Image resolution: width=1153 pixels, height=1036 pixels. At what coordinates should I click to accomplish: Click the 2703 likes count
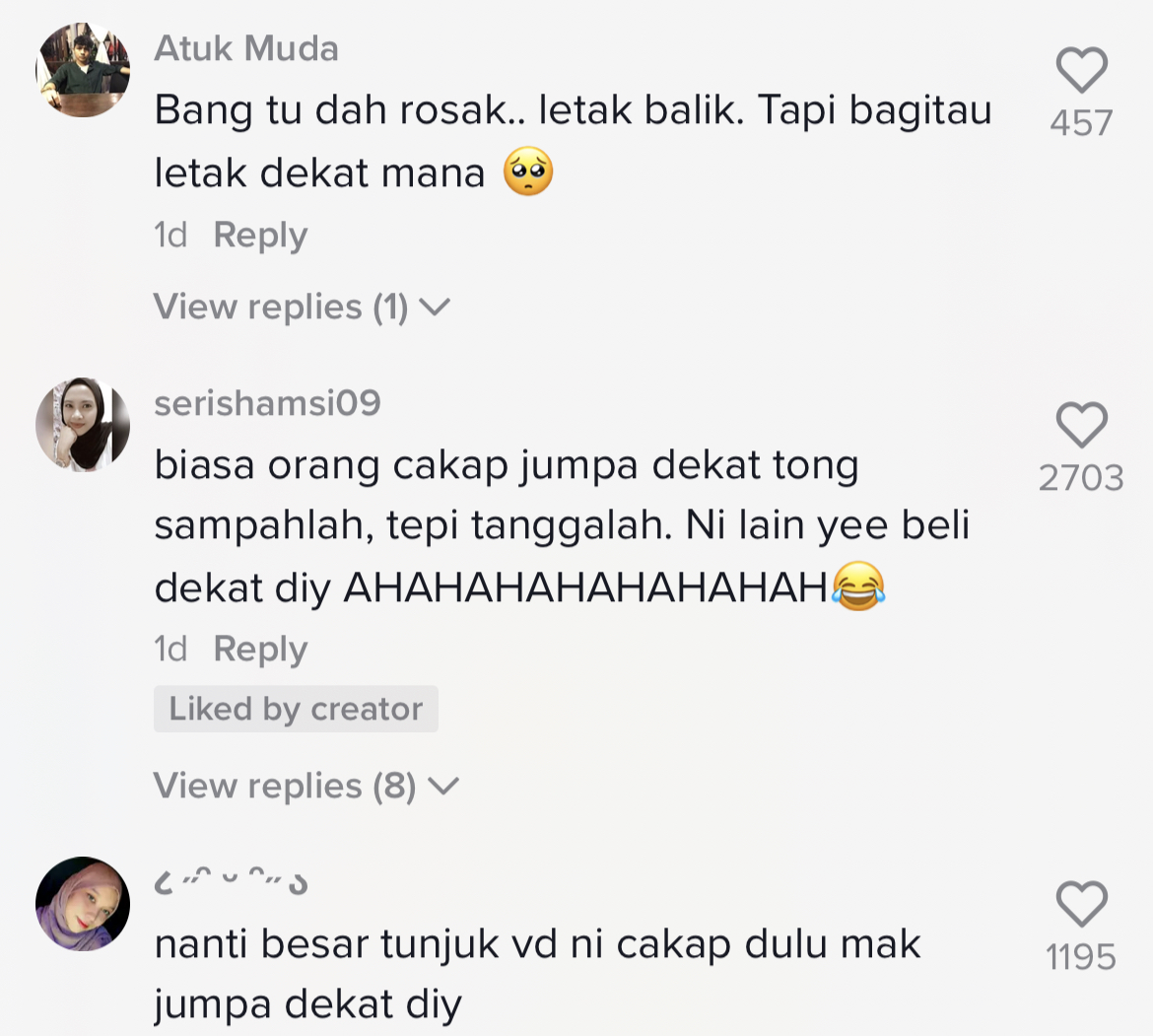[1082, 478]
